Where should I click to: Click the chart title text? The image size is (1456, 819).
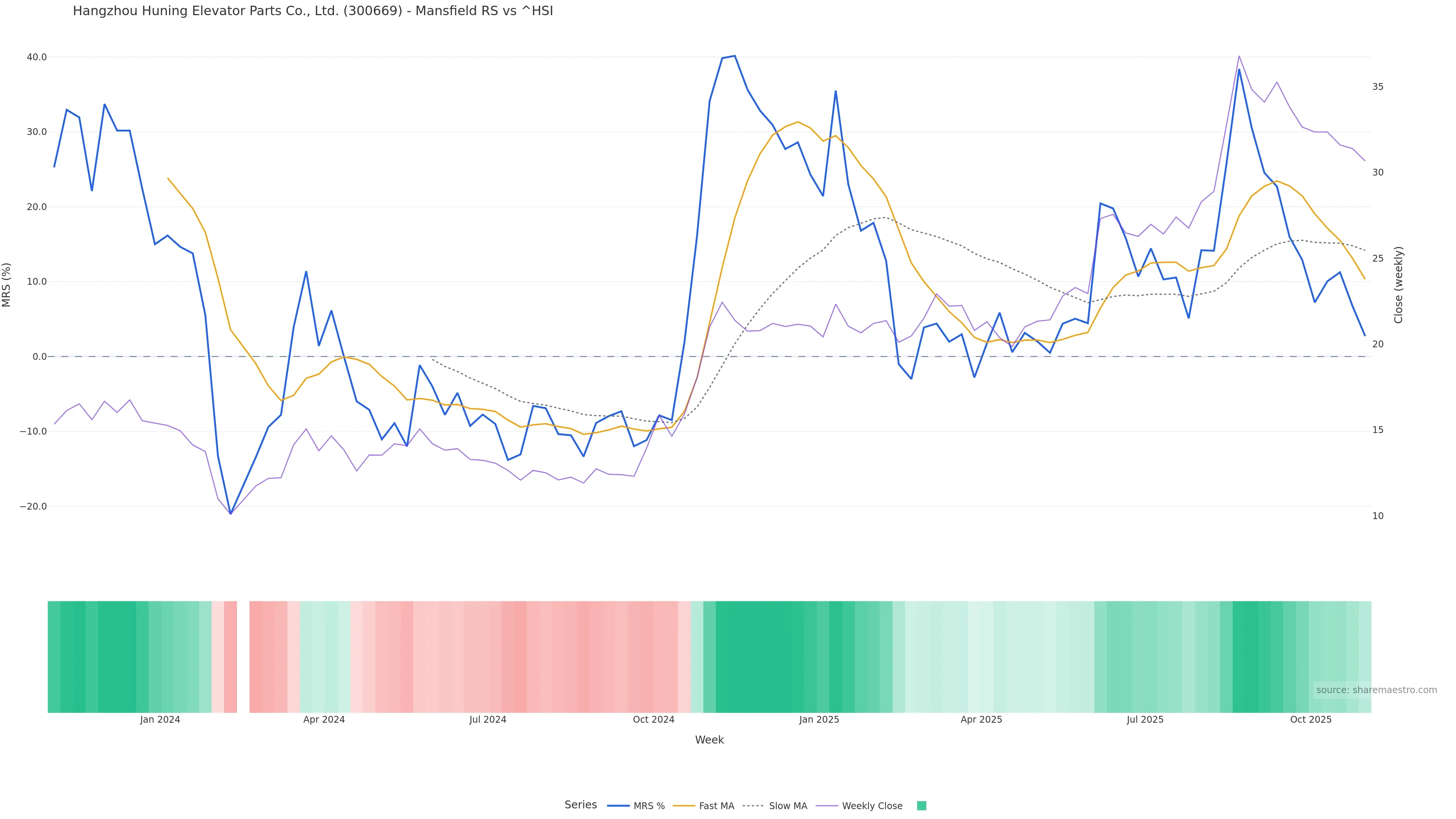(312, 11)
